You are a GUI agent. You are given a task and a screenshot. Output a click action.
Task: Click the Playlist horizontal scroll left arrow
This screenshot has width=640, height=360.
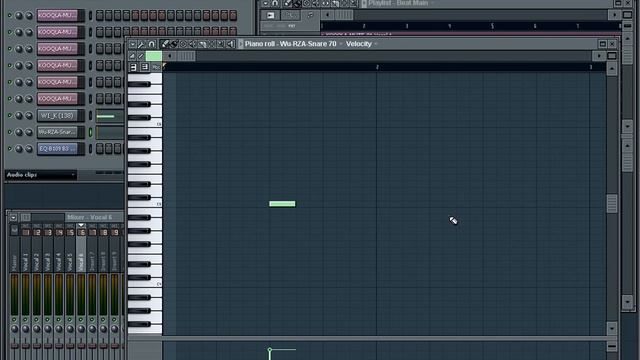[327, 15]
